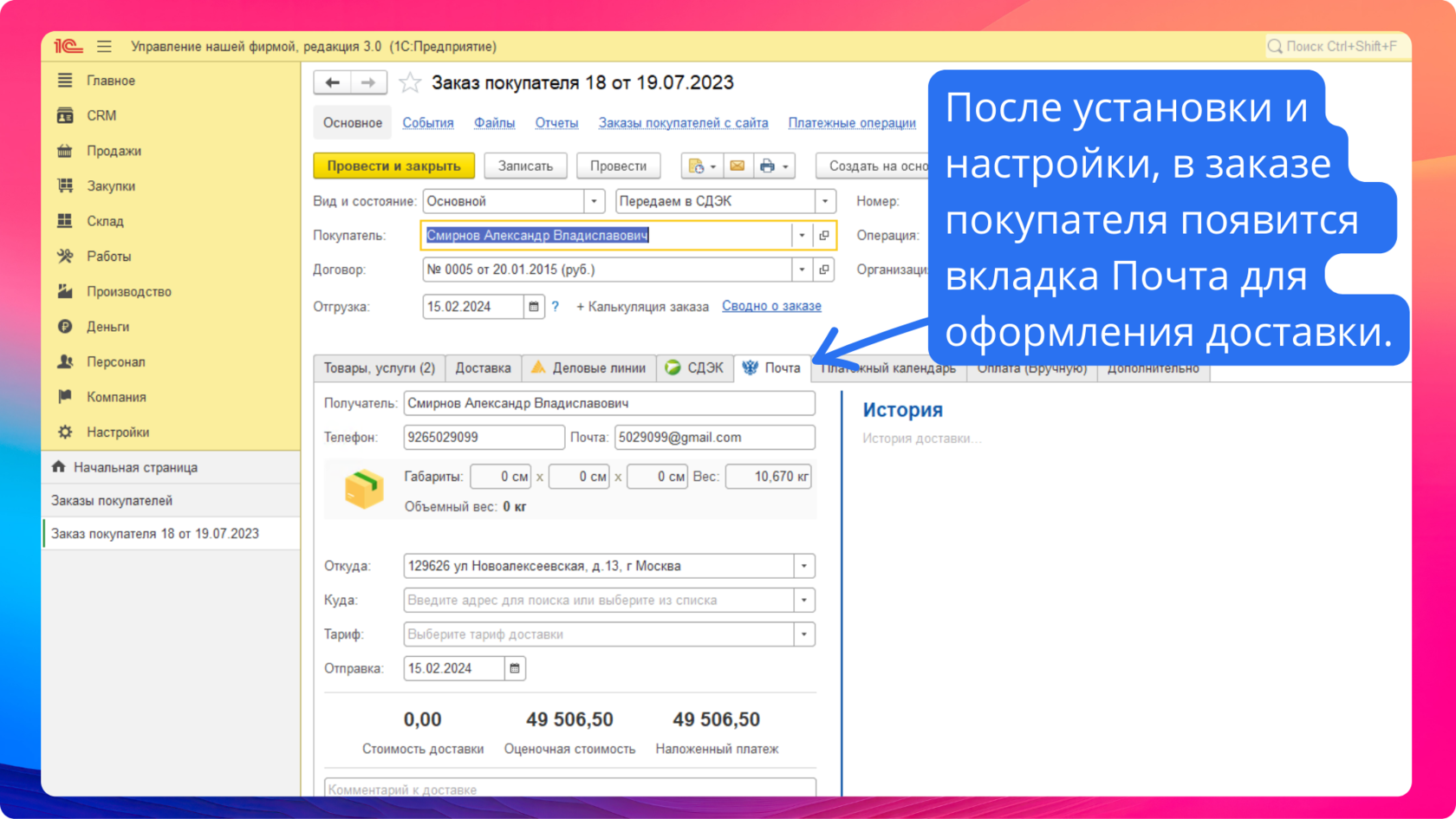Select the Почта tab
This screenshot has height=819, width=1456.
[771, 368]
